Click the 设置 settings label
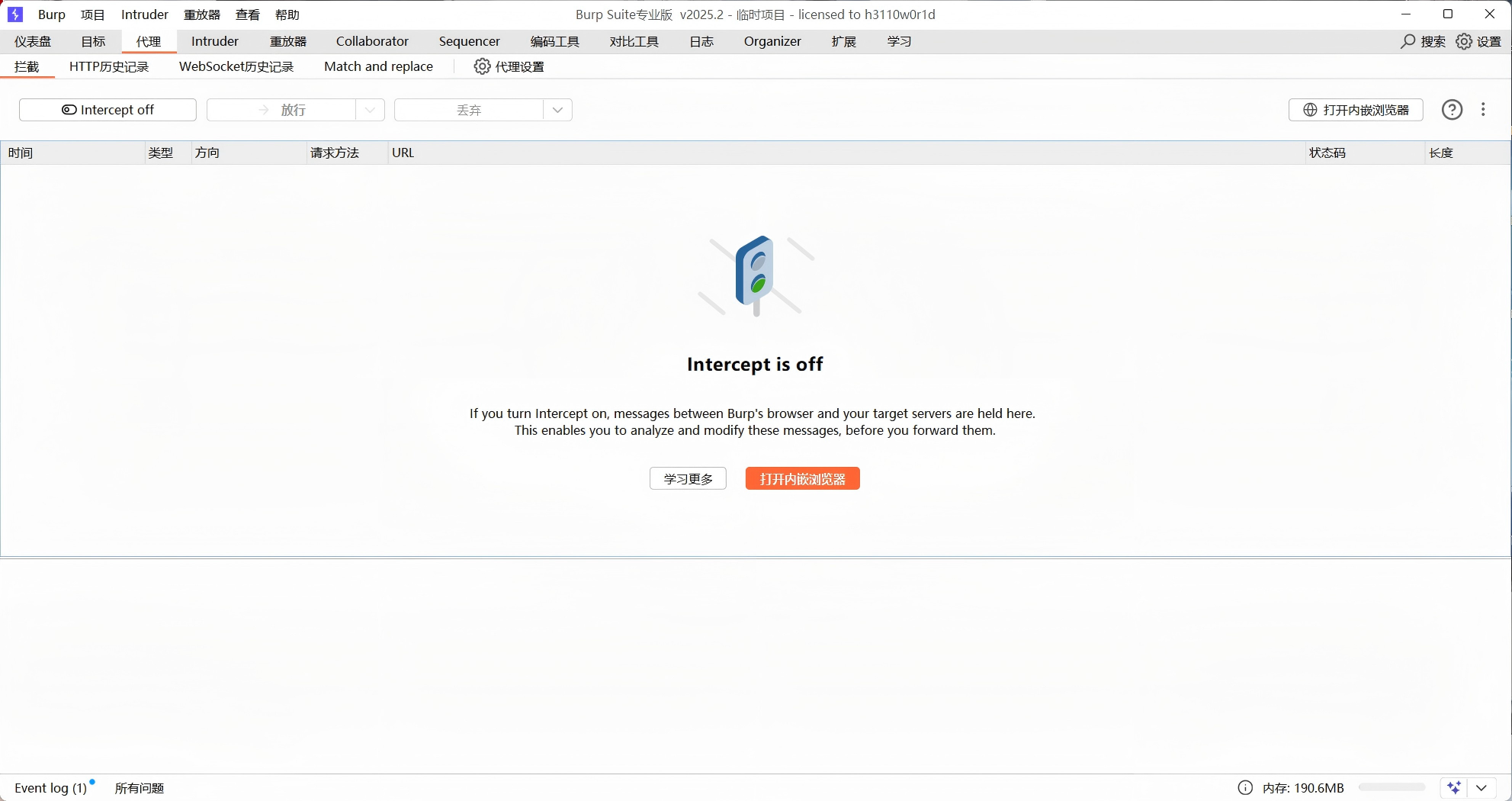This screenshot has height=801, width=1512. pyautogui.click(x=1488, y=41)
